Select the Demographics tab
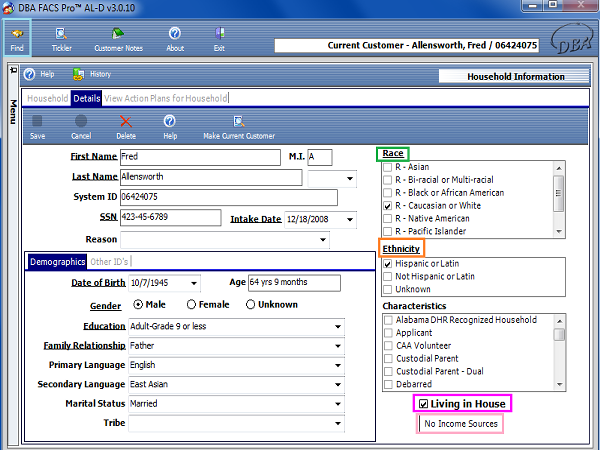The height and width of the screenshot is (450, 600). [57, 262]
